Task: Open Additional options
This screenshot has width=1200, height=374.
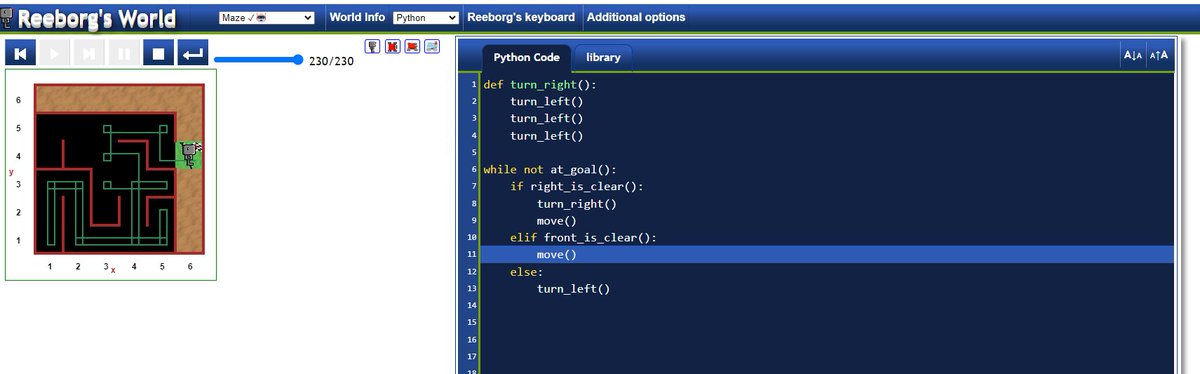Action: [x=636, y=17]
